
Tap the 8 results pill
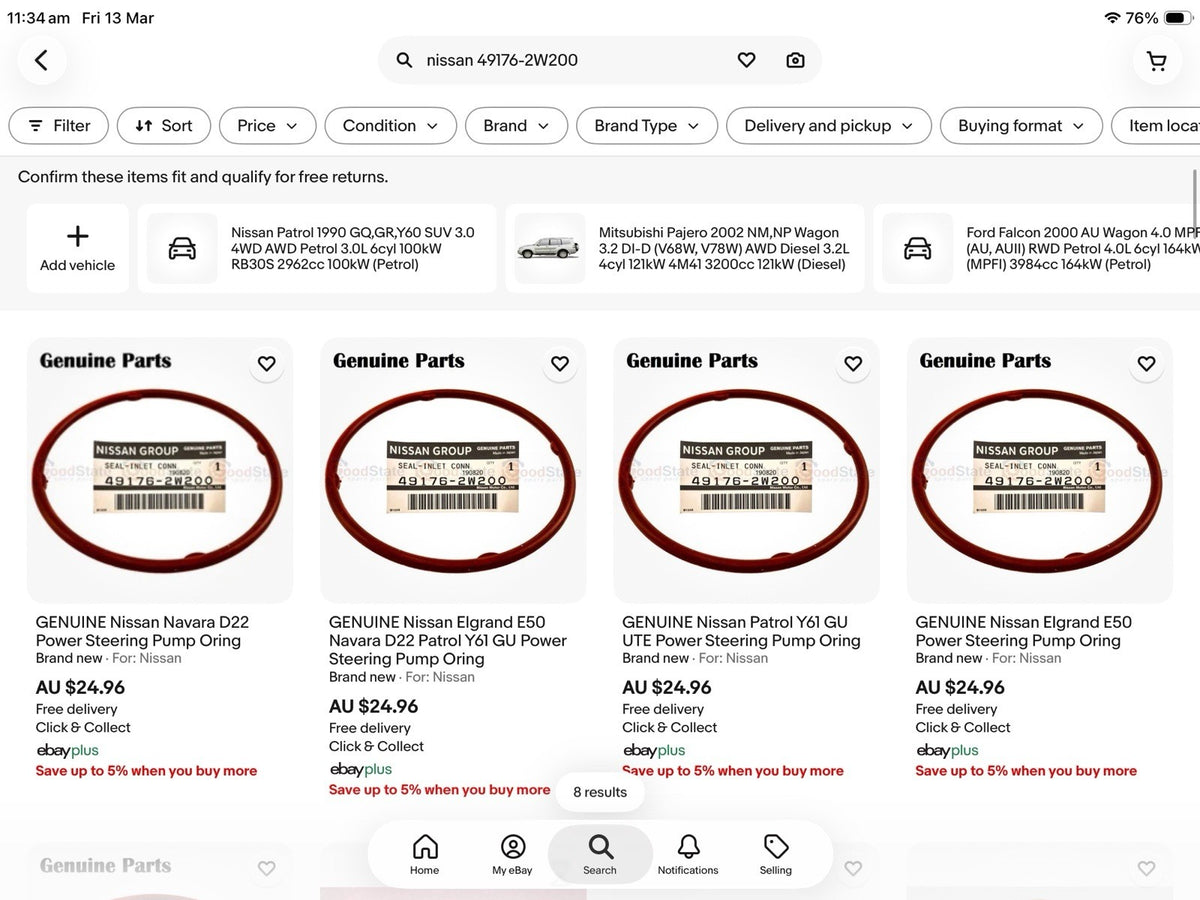coord(600,792)
